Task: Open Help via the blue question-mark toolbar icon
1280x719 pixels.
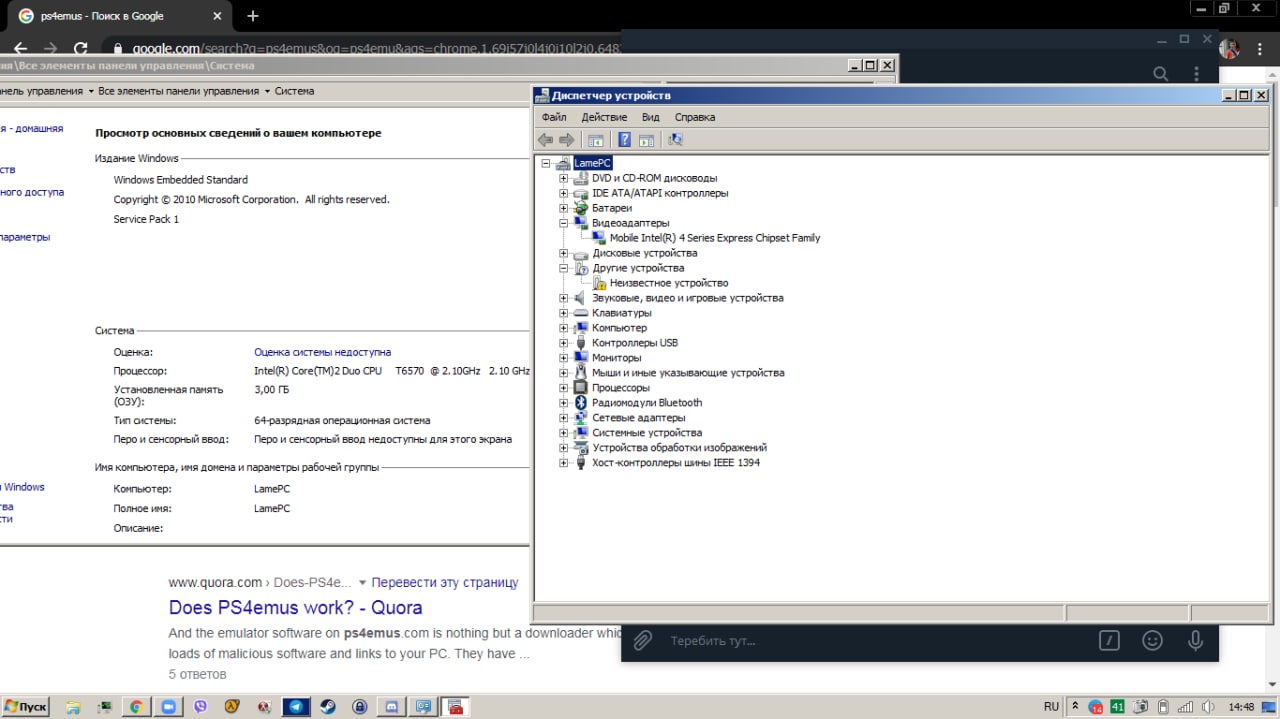Action: [624, 140]
